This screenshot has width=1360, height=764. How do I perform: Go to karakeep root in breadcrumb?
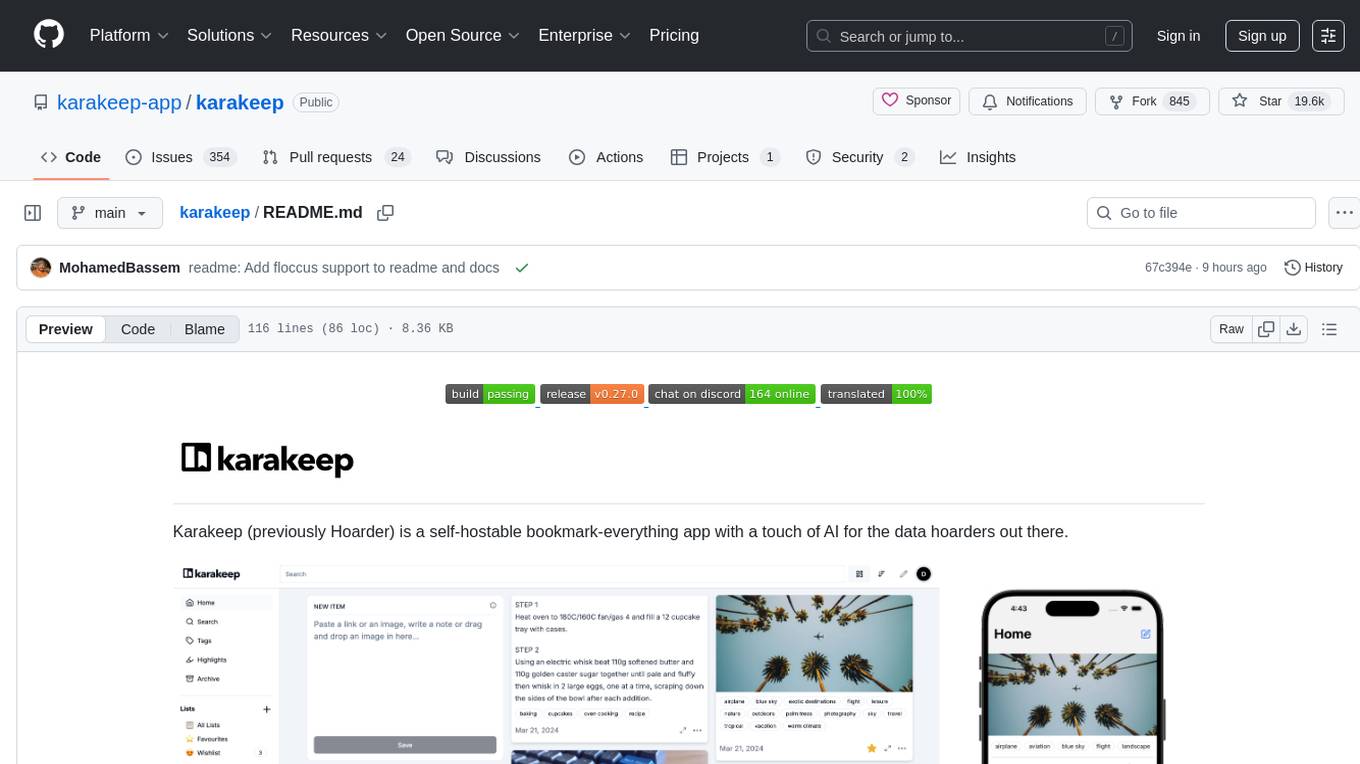point(215,212)
